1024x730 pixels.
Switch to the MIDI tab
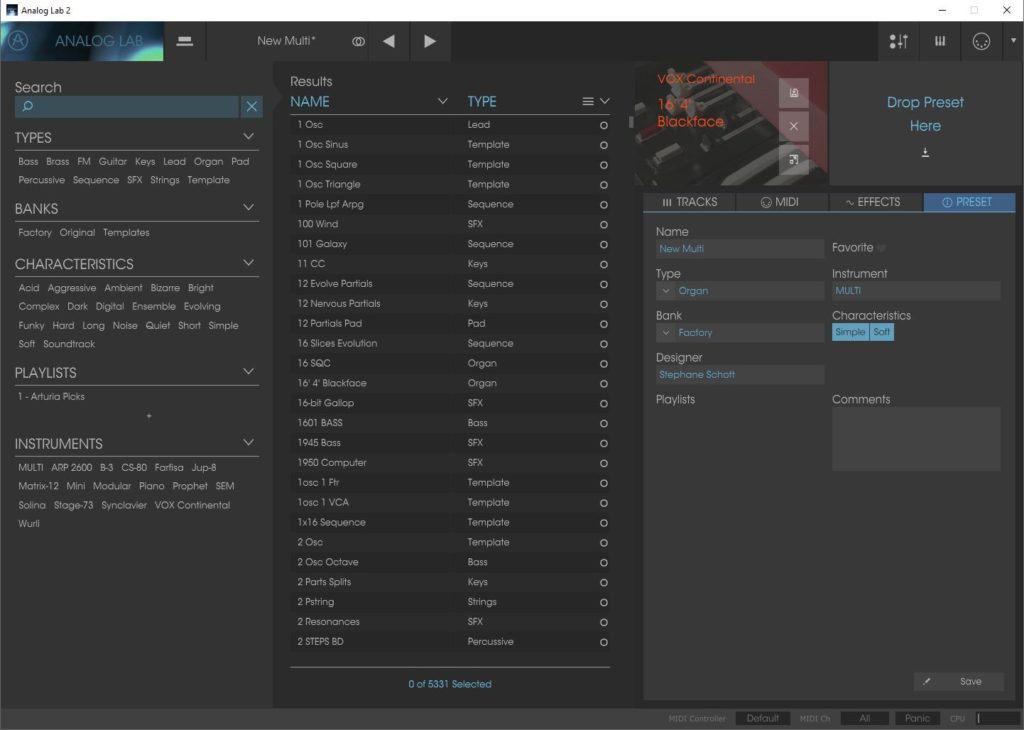[782, 202]
